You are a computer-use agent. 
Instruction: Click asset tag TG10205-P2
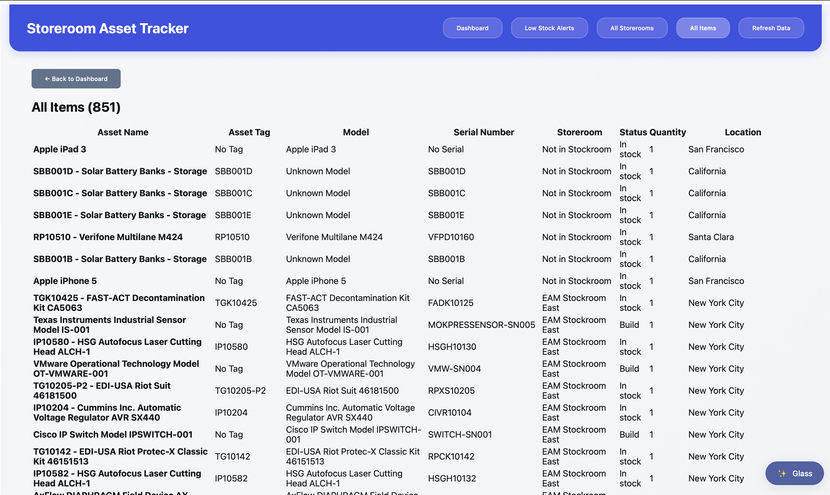point(240,391)
